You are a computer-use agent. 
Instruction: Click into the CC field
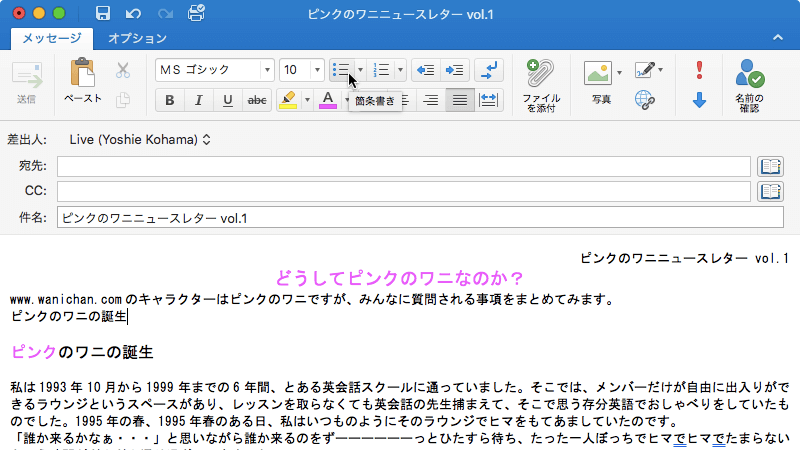404,191
